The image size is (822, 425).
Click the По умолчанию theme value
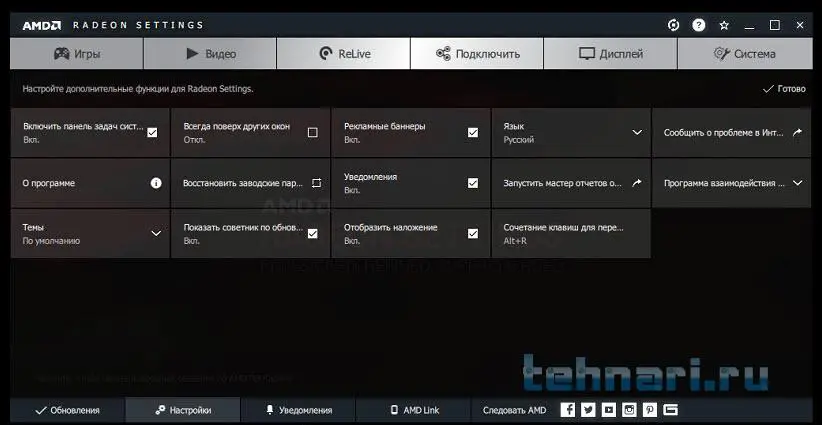(51, 241)
